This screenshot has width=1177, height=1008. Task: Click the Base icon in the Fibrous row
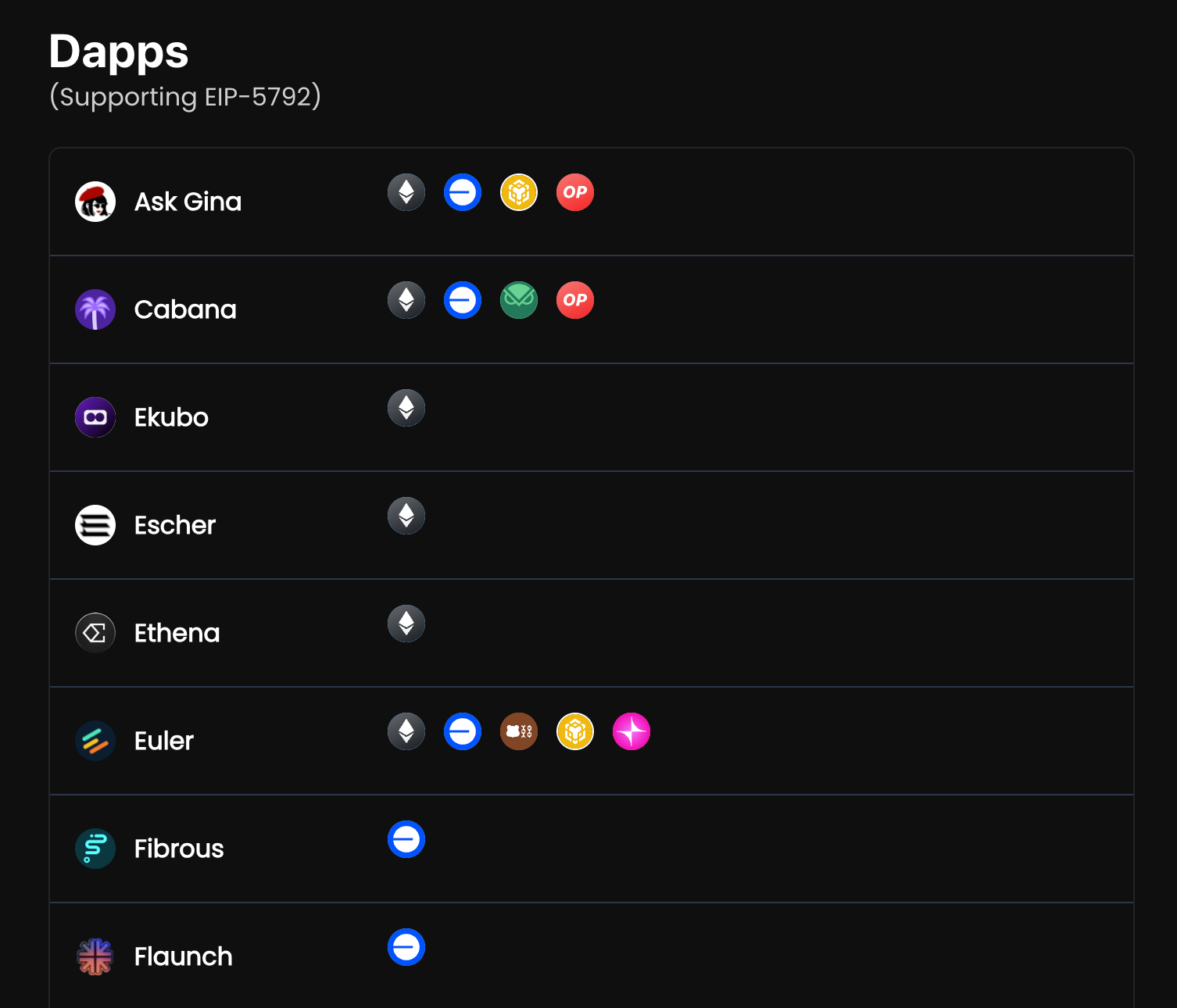tap(406, 839)
